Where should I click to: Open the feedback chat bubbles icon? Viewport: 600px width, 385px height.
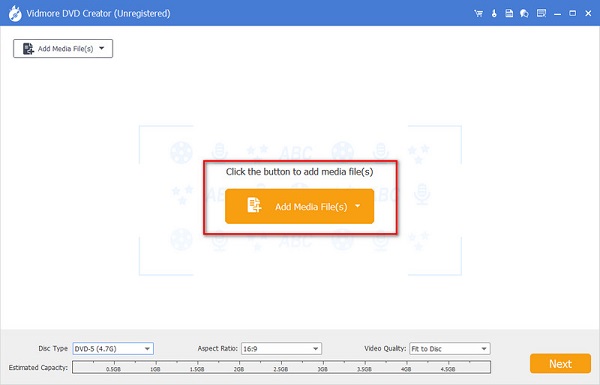pos(524,14)
